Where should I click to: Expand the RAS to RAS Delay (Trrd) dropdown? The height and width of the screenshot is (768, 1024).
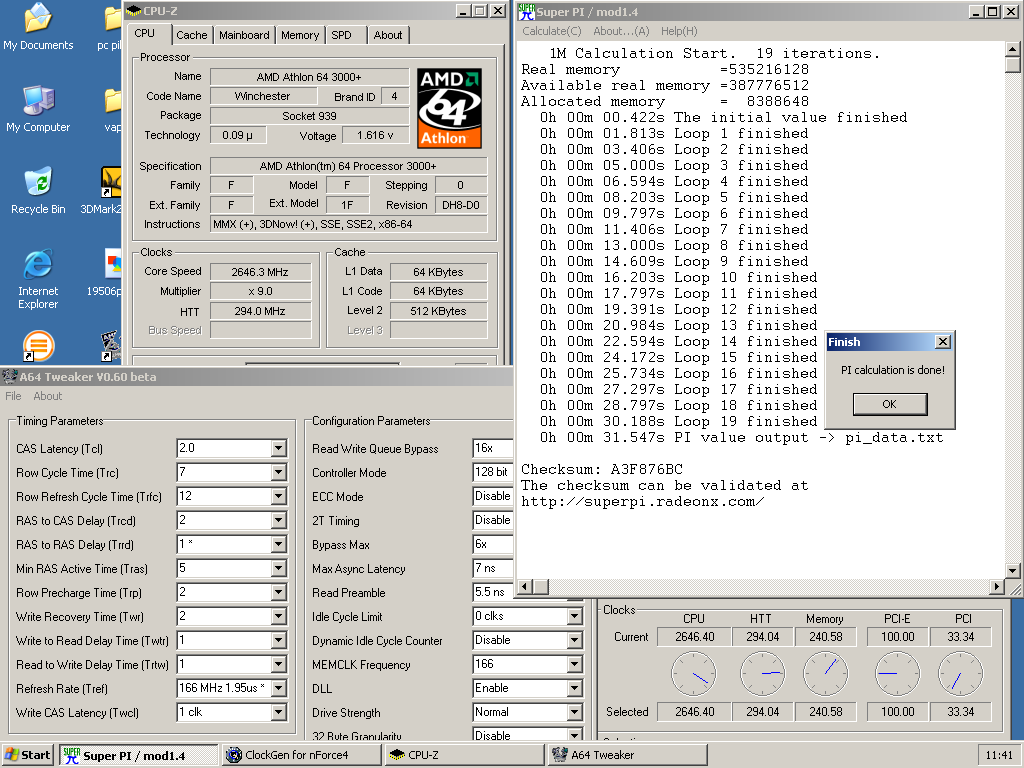coord(279,544)
